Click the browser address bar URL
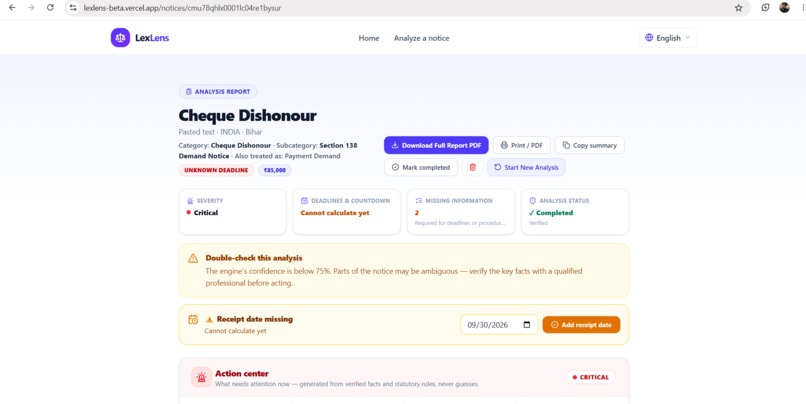This screenshot has width=806, height=404. [182, 8]
